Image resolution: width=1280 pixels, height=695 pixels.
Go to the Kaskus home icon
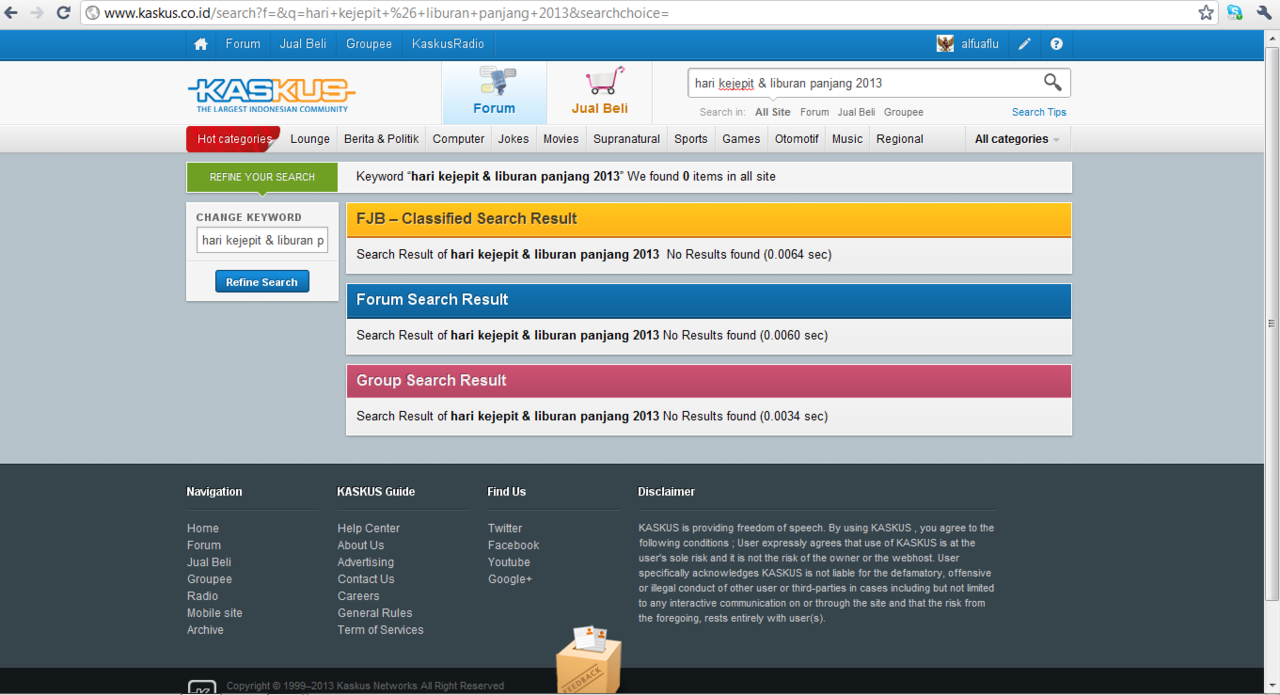tap(201, 44)
